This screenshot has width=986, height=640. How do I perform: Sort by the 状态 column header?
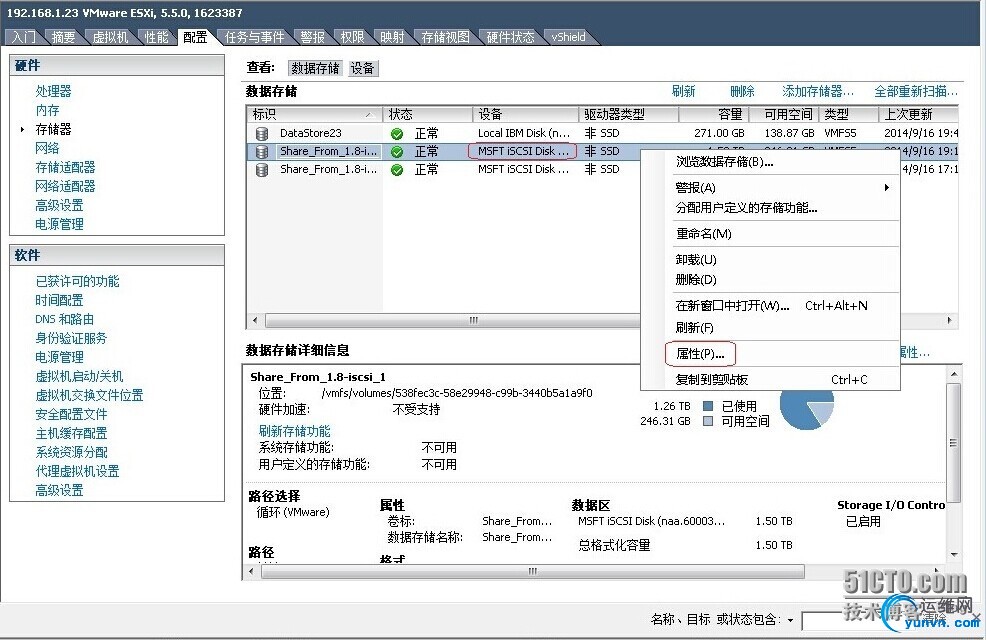428,114
